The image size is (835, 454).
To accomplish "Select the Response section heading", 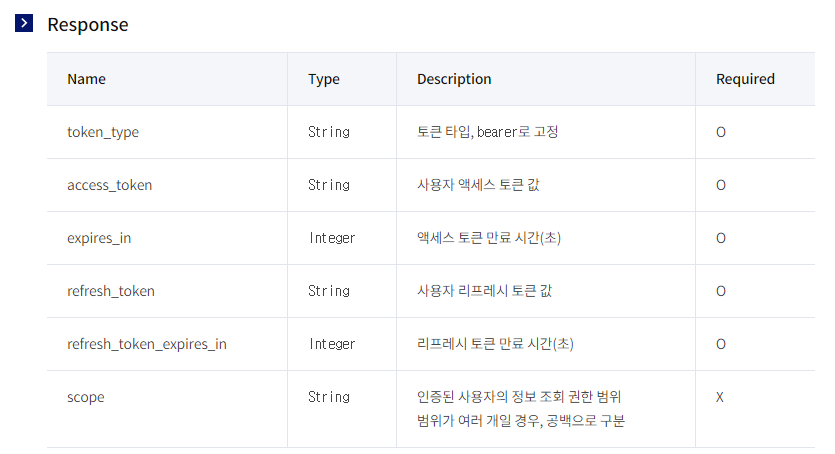I will [x=88, y=24].
